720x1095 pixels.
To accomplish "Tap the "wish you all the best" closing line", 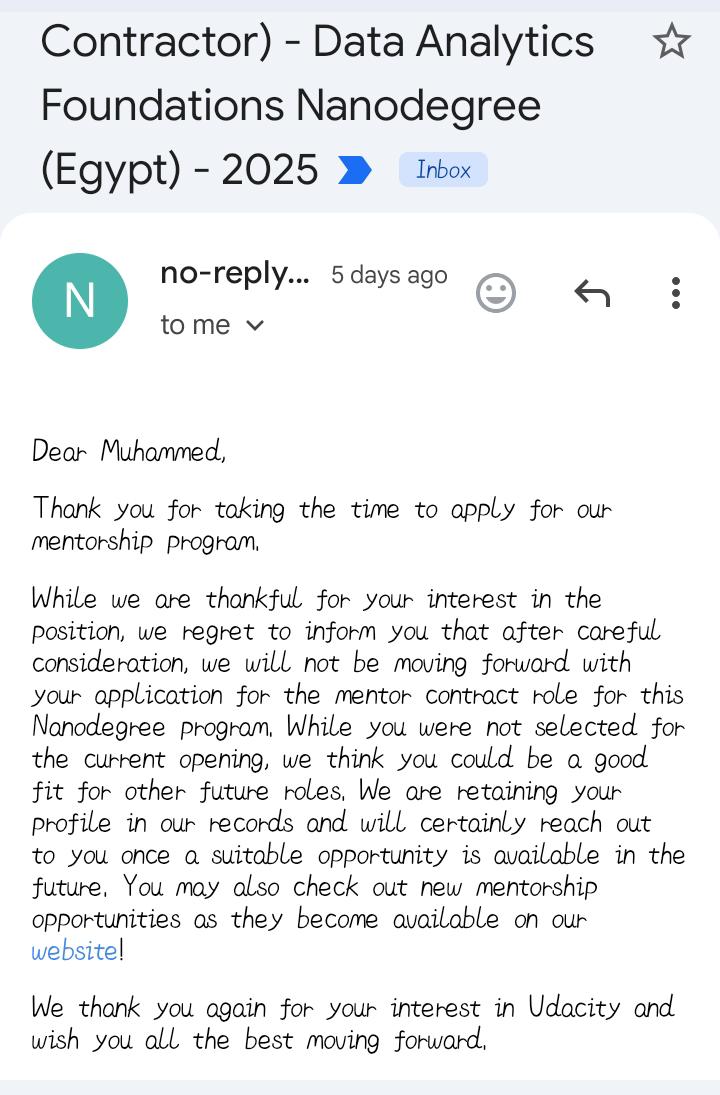I will [x=258, y=1040].
